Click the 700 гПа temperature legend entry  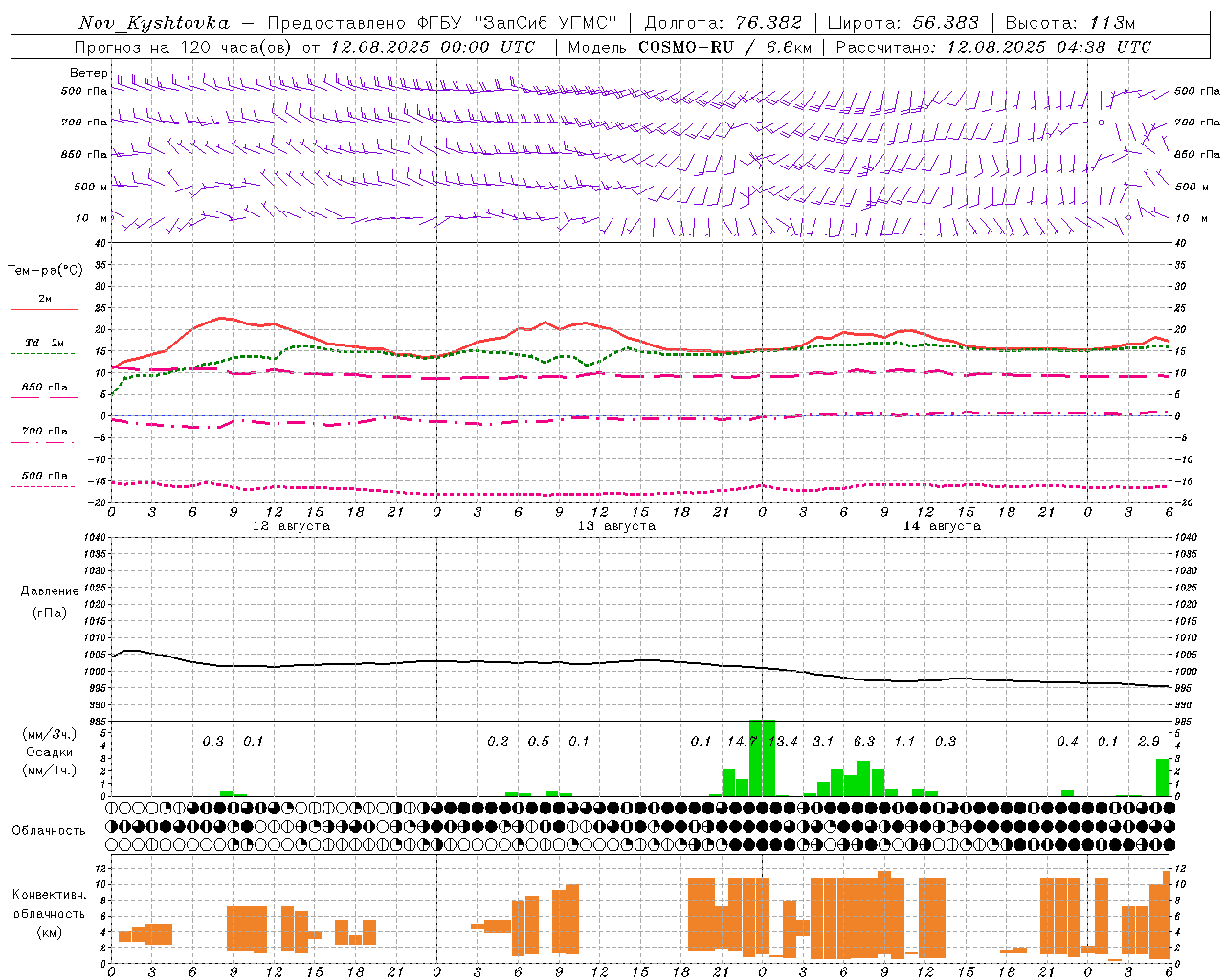pos(44,432)
